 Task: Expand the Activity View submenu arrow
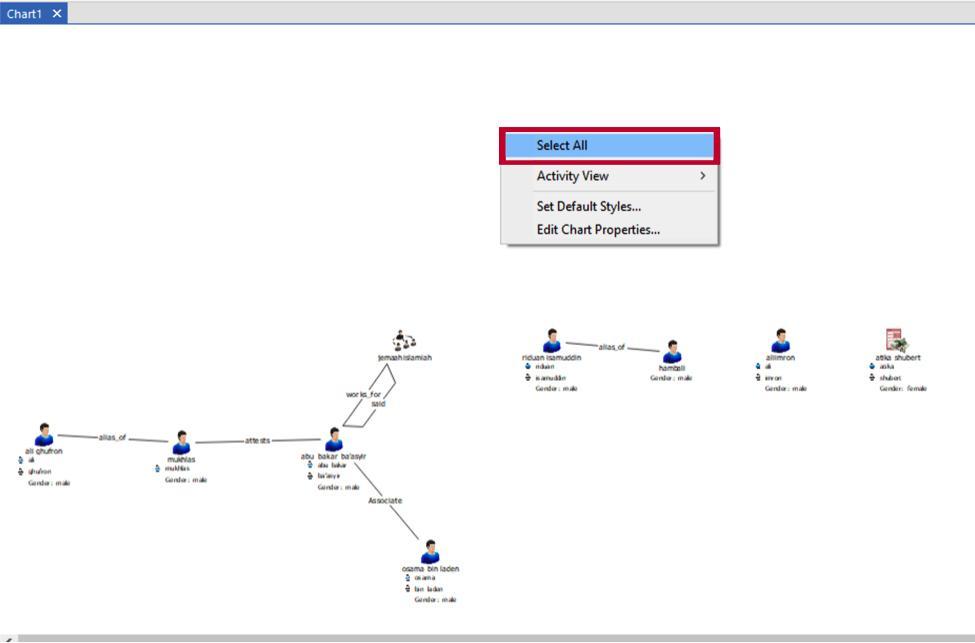pos(703,176)
